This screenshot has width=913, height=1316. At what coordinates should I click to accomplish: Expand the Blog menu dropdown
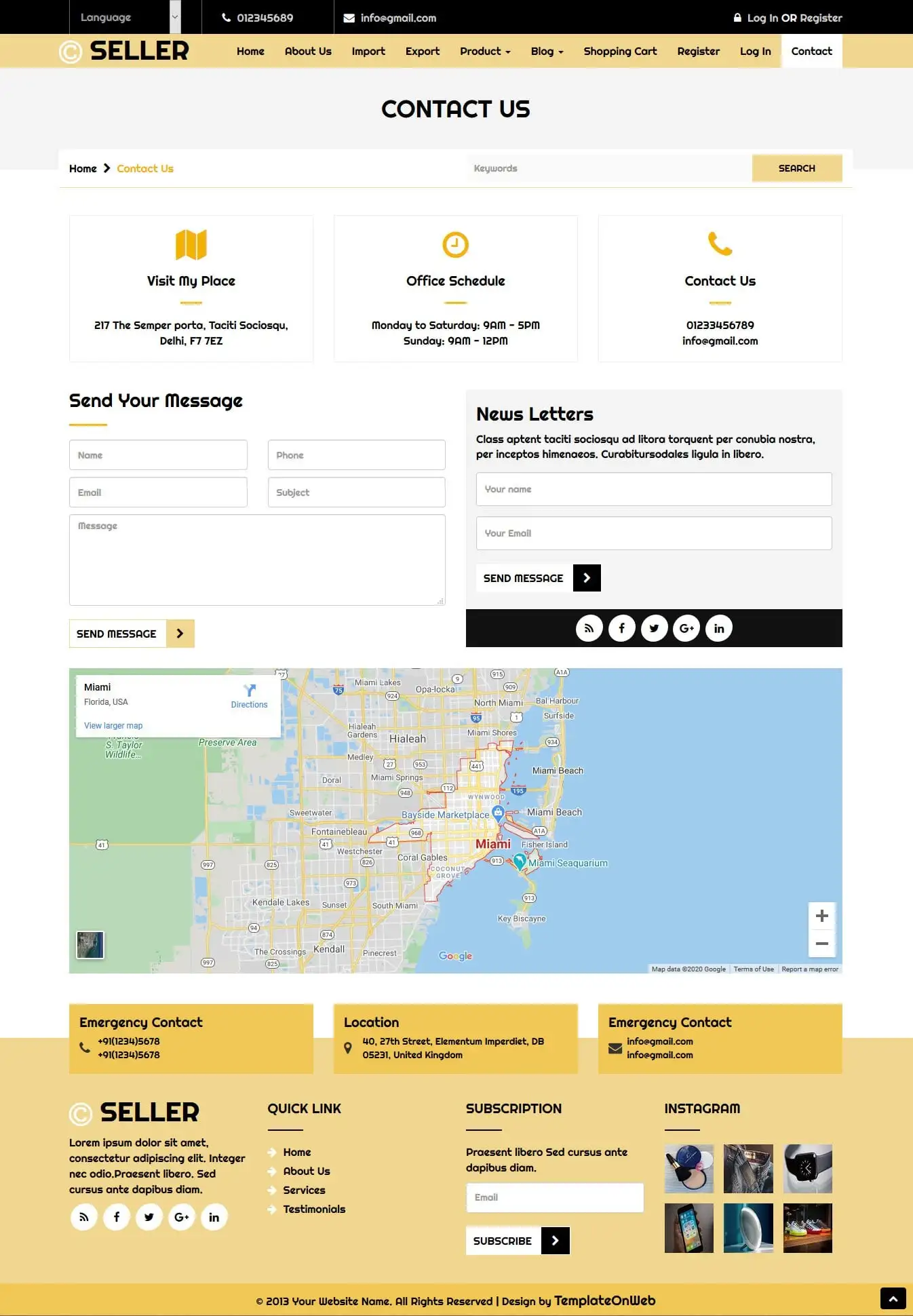(547, 51)
